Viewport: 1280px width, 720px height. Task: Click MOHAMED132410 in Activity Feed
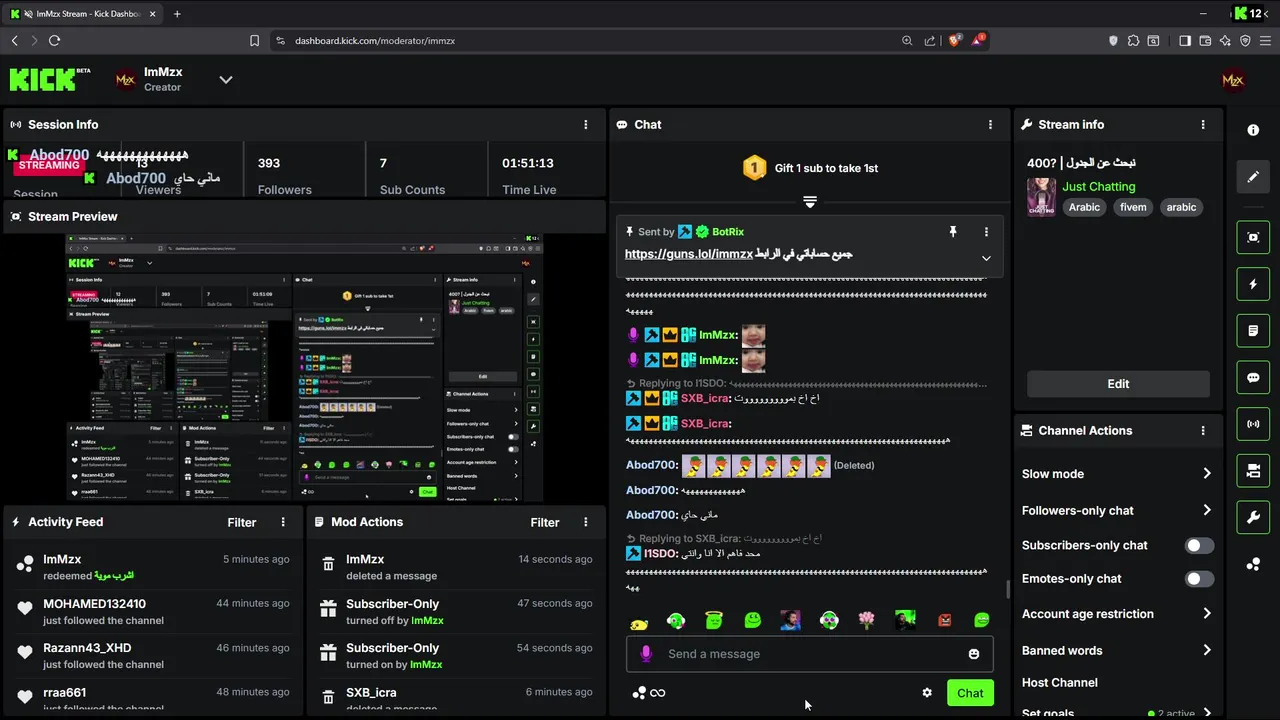(94, 604)
